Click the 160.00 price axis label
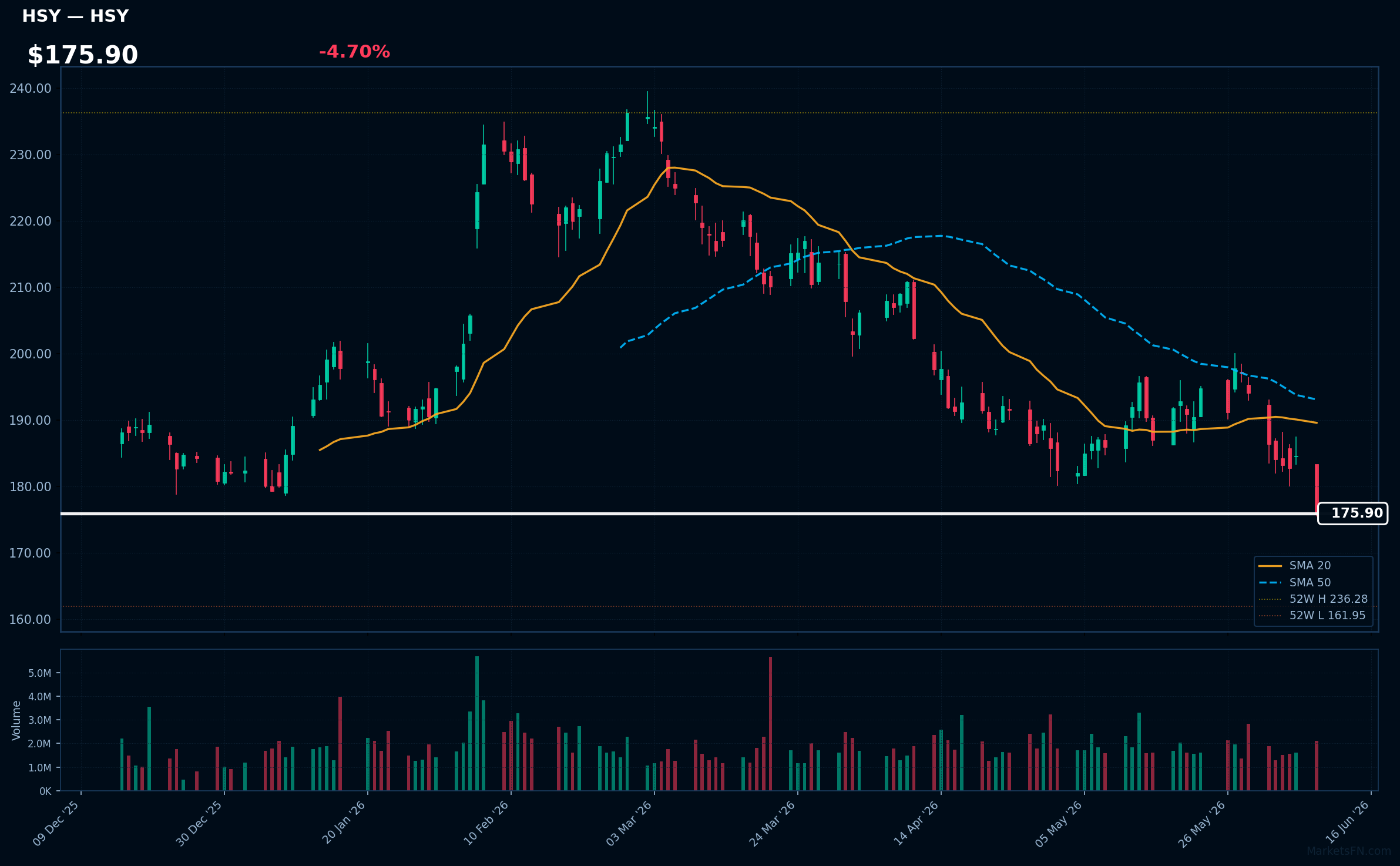 point(31,620)
